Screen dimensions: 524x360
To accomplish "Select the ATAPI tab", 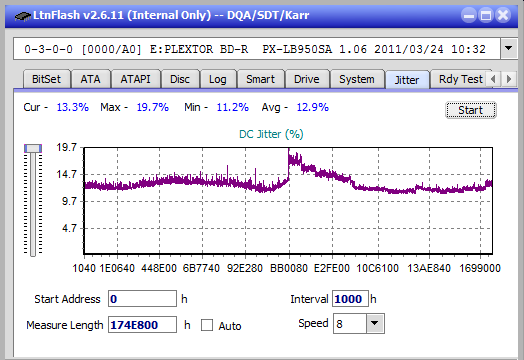I will point(135,79).
